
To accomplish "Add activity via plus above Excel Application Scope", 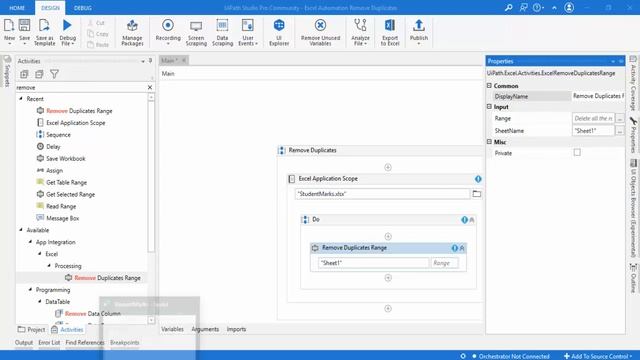I will (388, 167).
